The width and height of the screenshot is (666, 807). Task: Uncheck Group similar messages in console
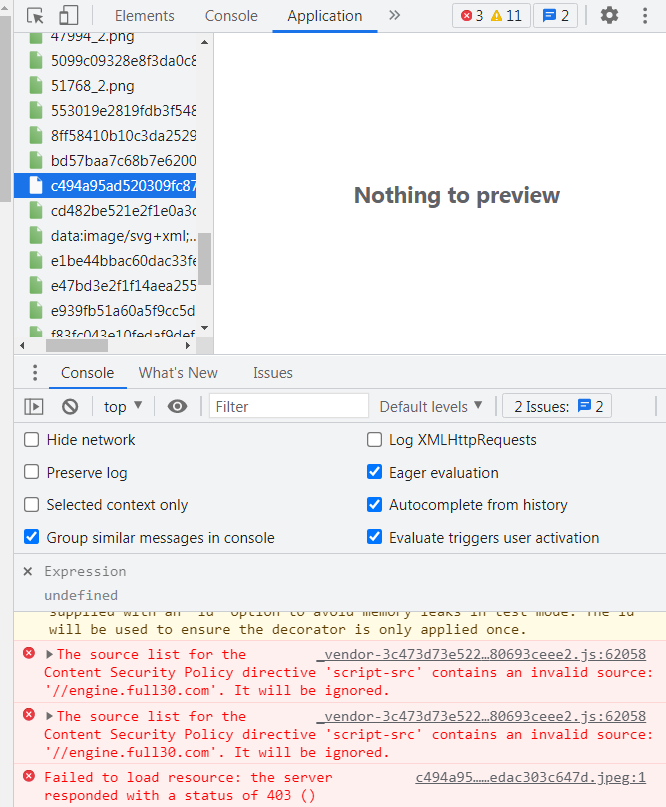(31, 537)
